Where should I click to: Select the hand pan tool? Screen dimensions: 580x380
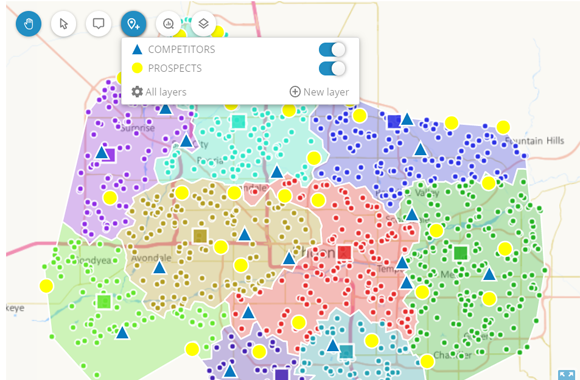coord(28,24)
